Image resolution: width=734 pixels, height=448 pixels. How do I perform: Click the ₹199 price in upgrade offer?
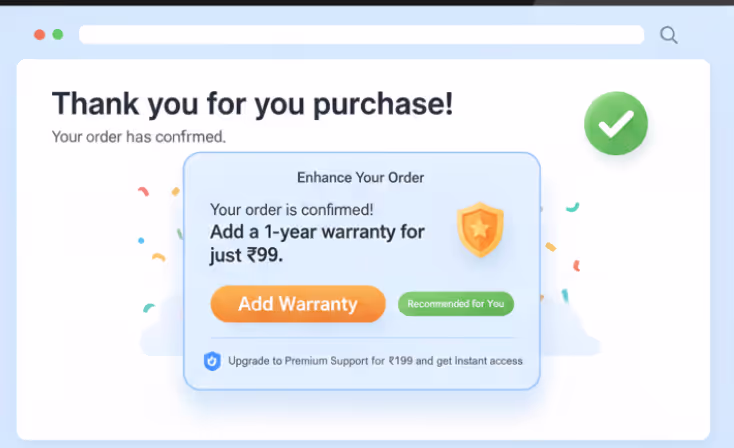point(405,361)
